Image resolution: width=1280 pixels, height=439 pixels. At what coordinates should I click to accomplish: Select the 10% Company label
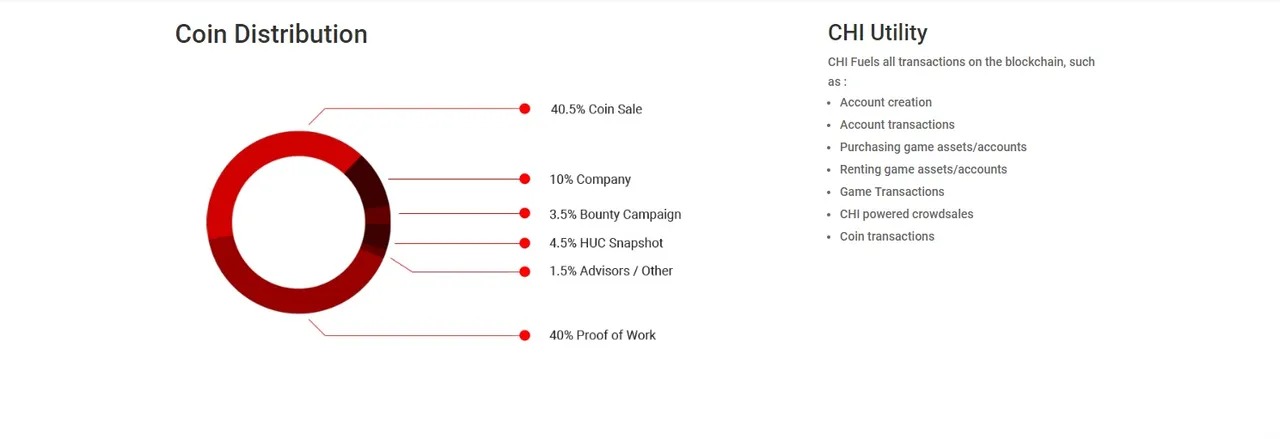point(590,180)
